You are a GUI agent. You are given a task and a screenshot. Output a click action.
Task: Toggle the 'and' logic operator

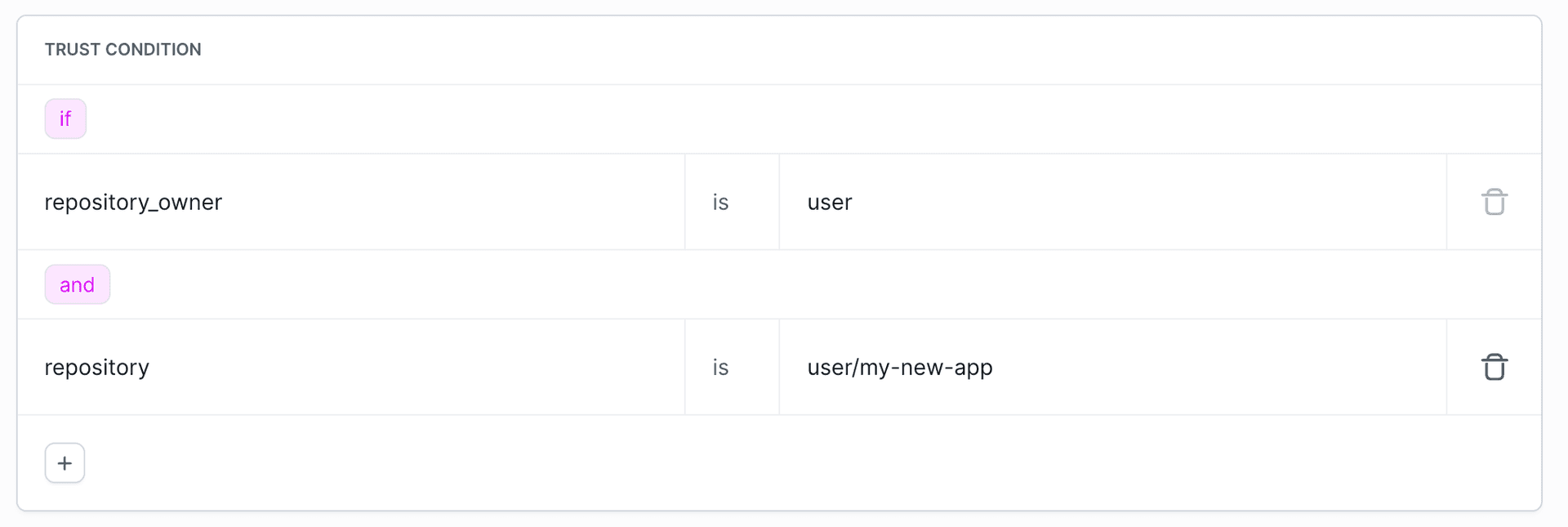click(x=78, y=284)
